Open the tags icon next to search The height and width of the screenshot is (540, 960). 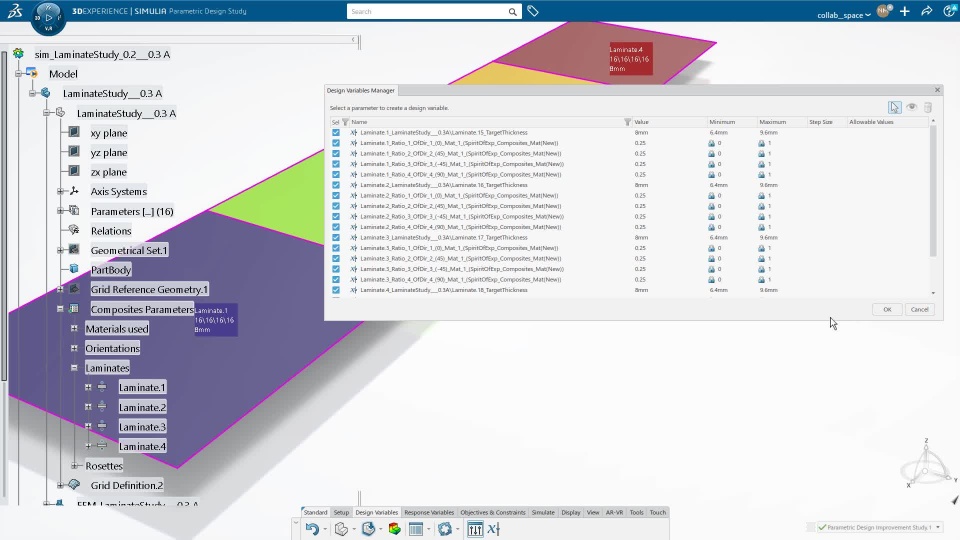pyautogui.click(x=533, y=11)
